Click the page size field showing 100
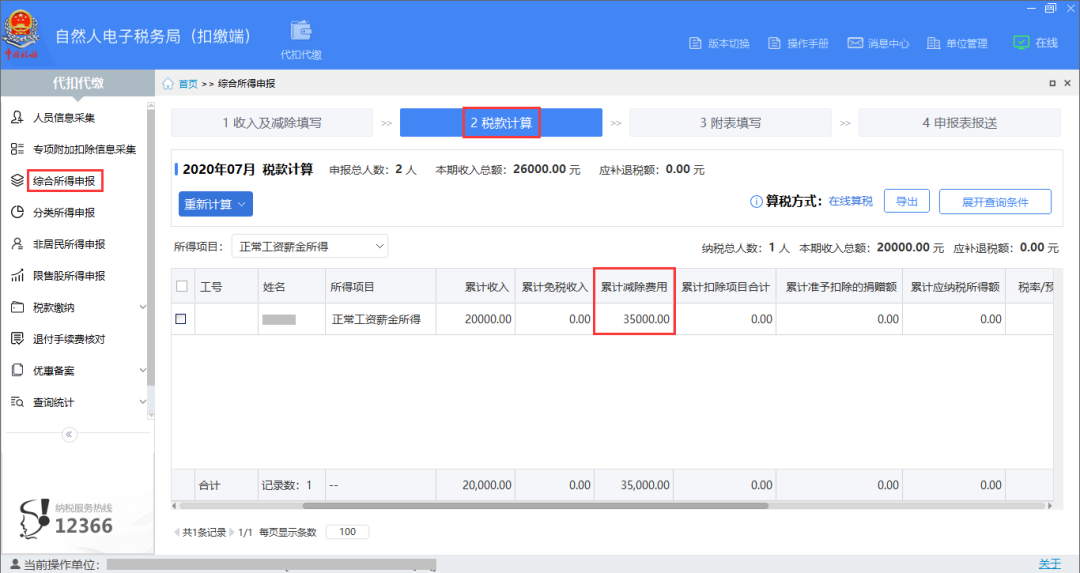The height and width of the screenshot is (573, 1080). click(347, 532)
